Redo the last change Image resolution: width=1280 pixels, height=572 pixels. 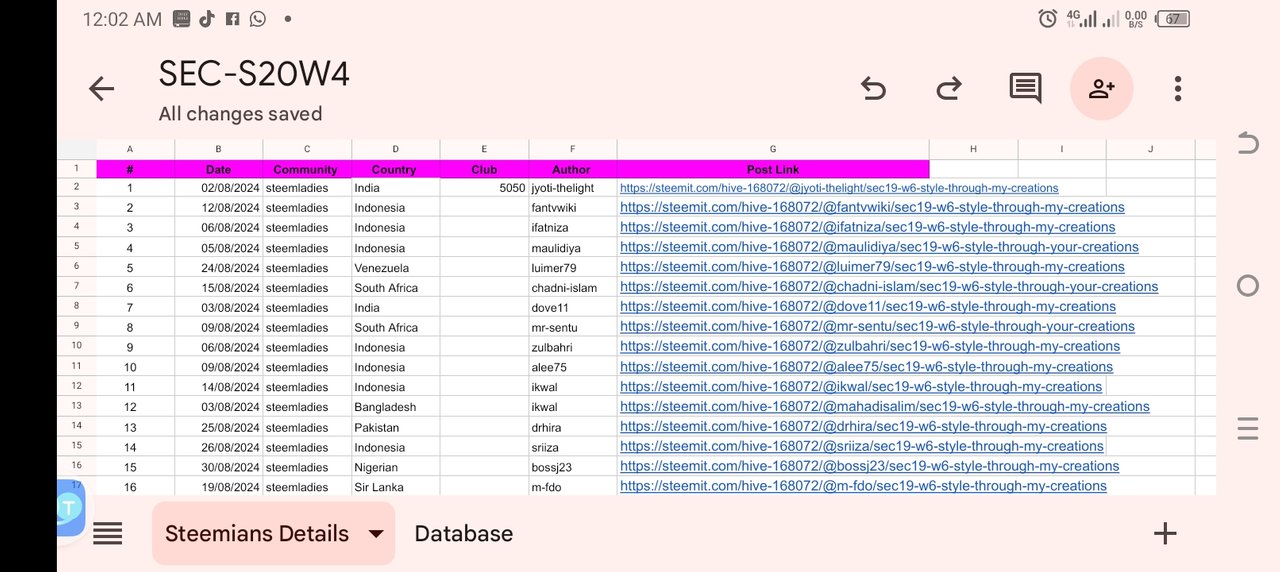click(949, 89)
